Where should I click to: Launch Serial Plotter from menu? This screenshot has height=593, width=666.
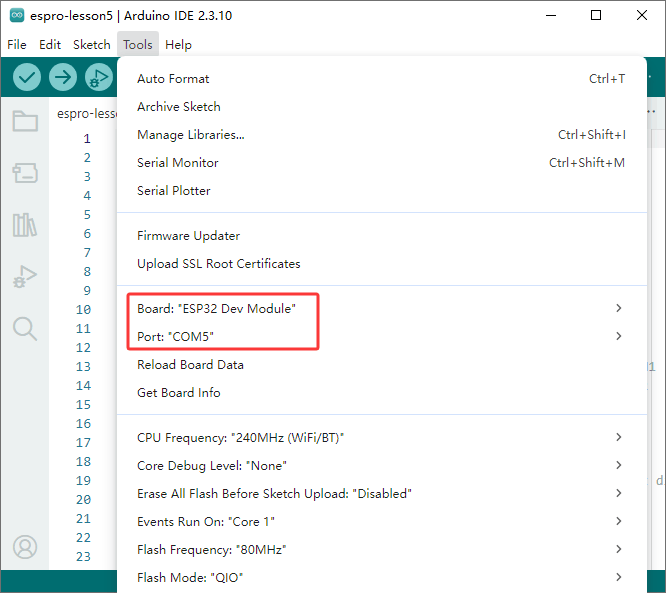click(x=381, y=191)
